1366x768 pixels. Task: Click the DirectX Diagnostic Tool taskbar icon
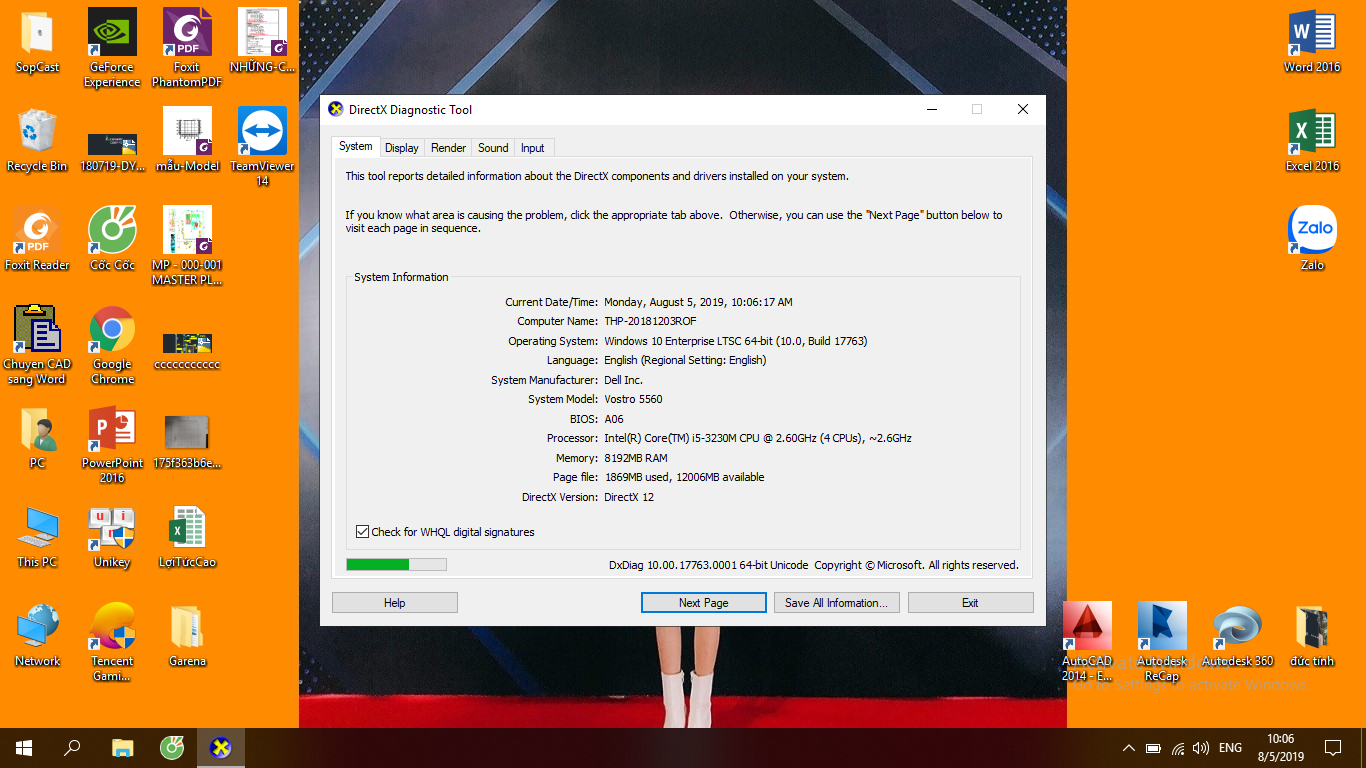[221, 747]
